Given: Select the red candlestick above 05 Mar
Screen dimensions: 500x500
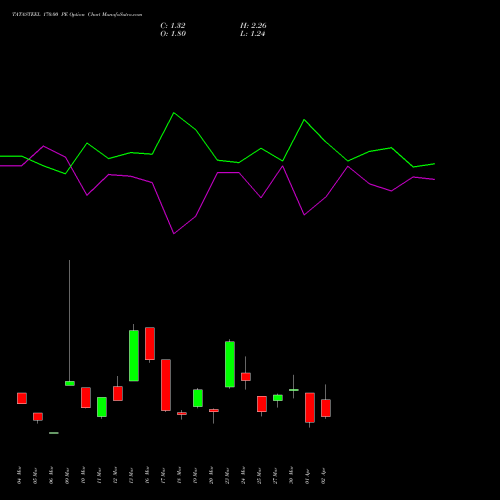Looking at the screenshot, I should click(x=38, y=417).
